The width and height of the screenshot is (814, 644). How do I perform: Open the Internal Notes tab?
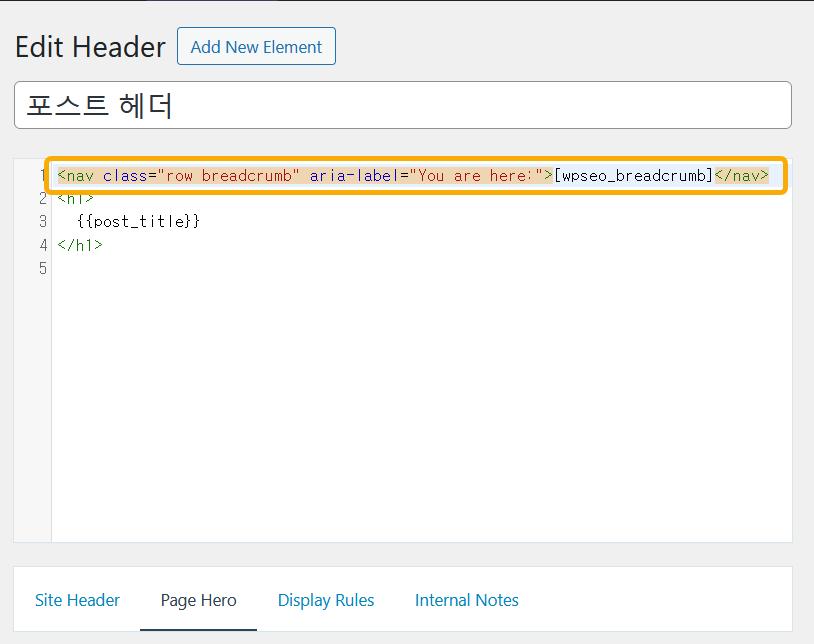click(467, 600)
